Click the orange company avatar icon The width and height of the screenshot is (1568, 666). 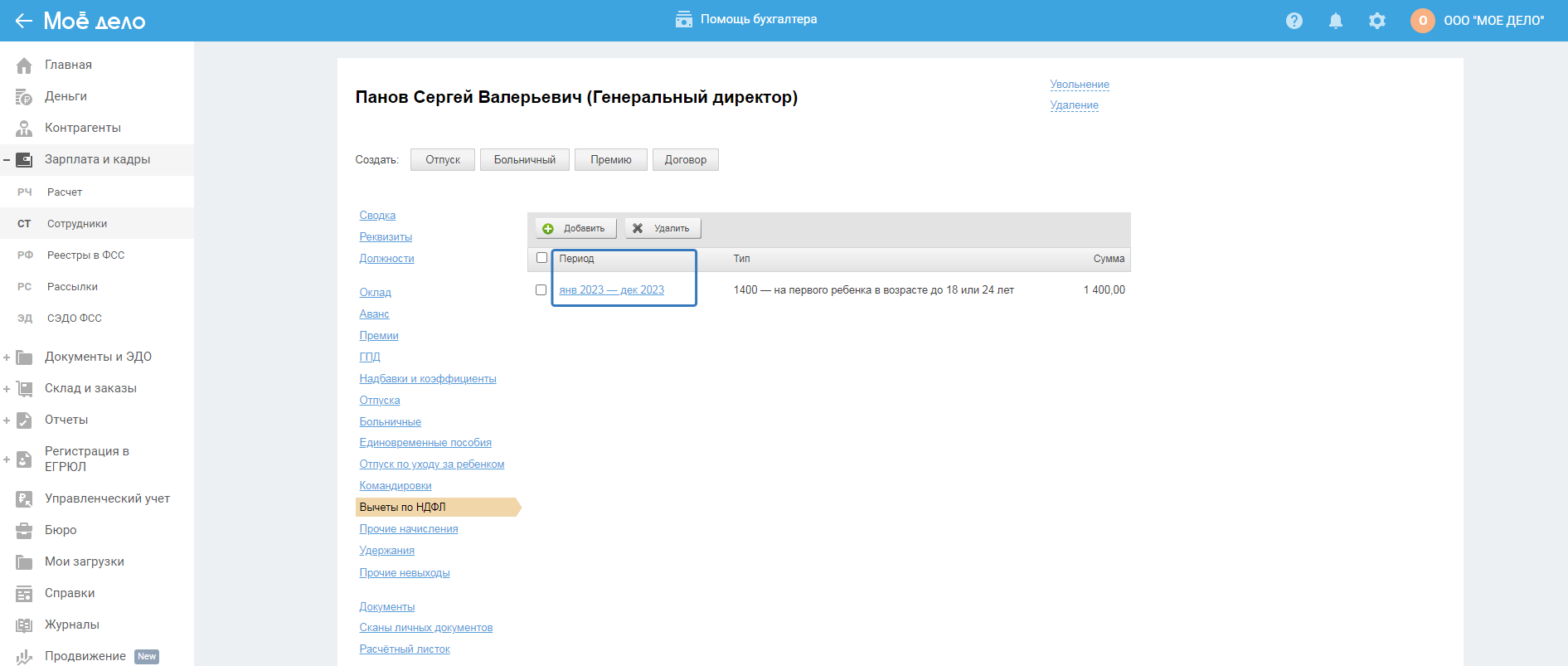point(1422,21)
